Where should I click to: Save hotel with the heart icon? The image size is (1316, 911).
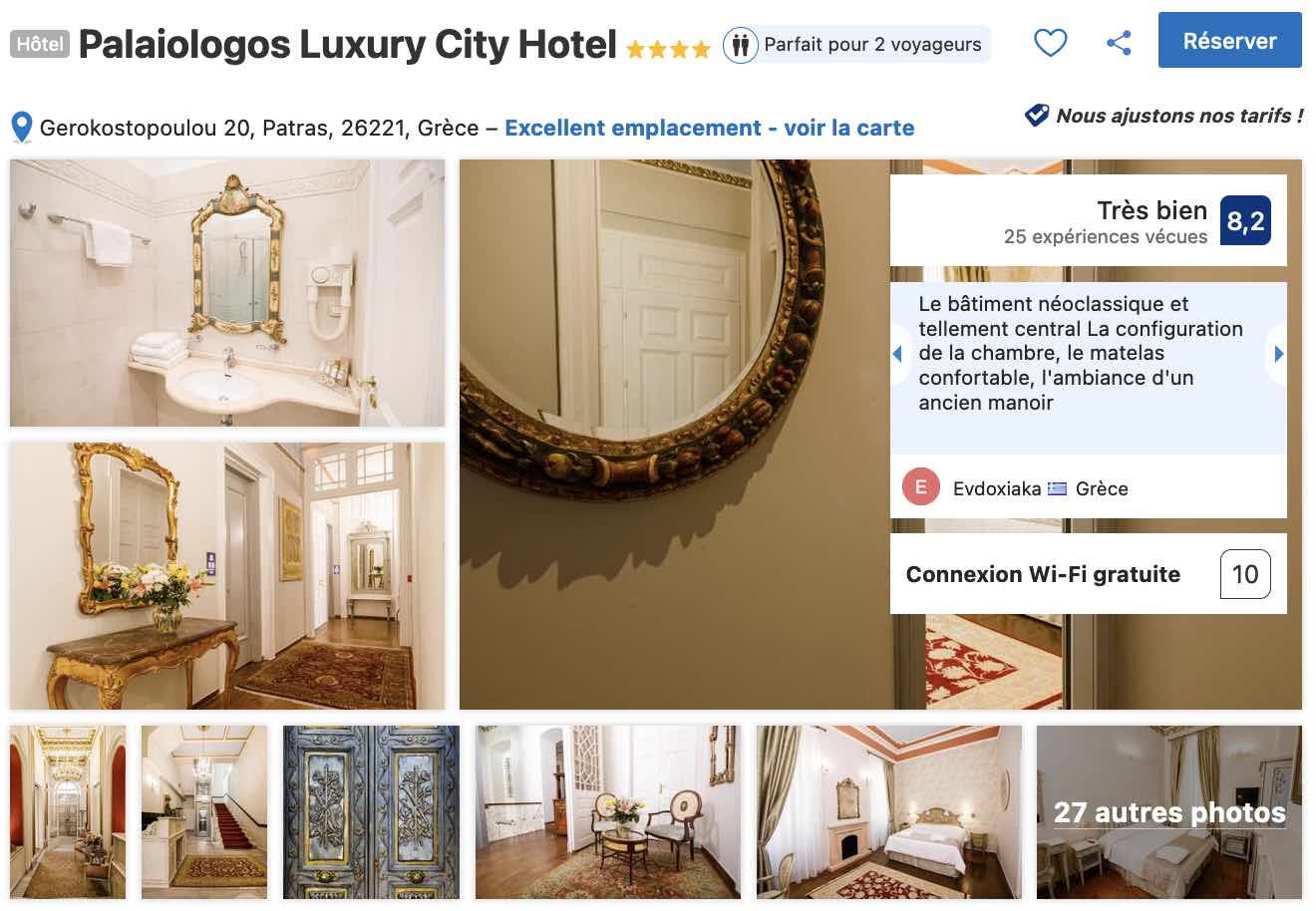pos(1050,43)
